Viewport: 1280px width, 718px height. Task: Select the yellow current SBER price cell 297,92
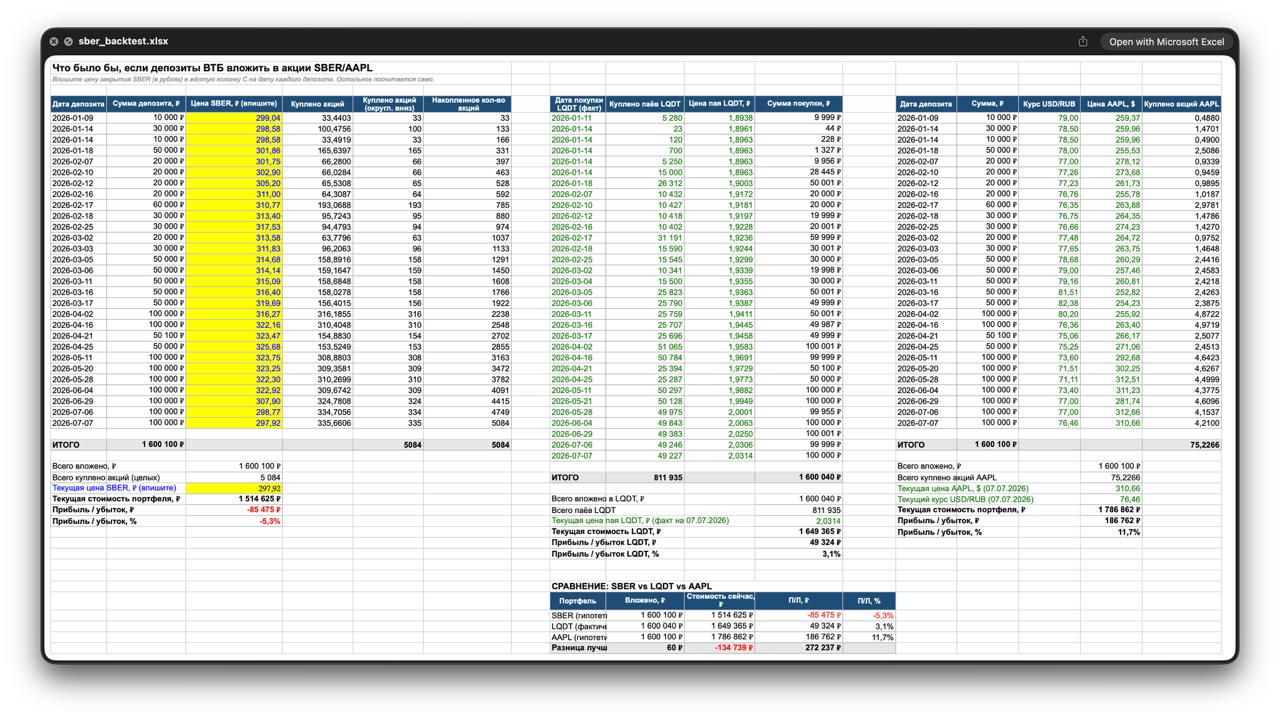(x=234, y=488)
